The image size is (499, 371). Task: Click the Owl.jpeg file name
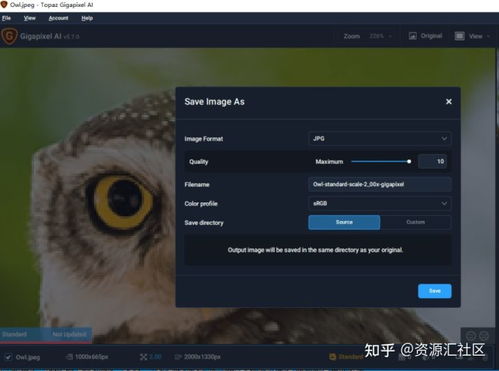coord(28,357)
